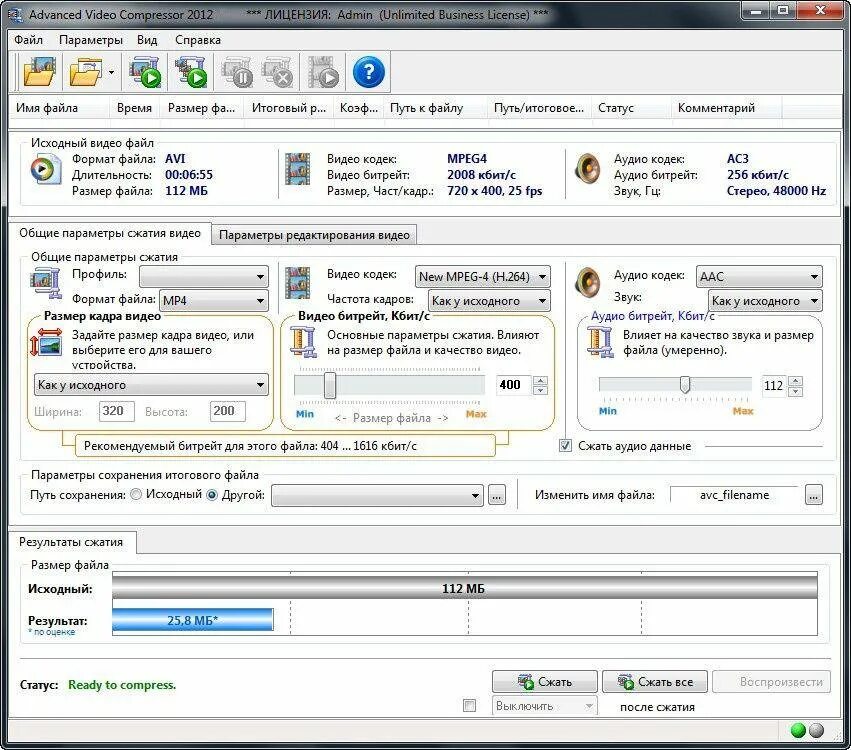Increase audio bitrate with up arrow
Image resolution: width=851 pixels, height=750 pixels.
click(795, 380)
